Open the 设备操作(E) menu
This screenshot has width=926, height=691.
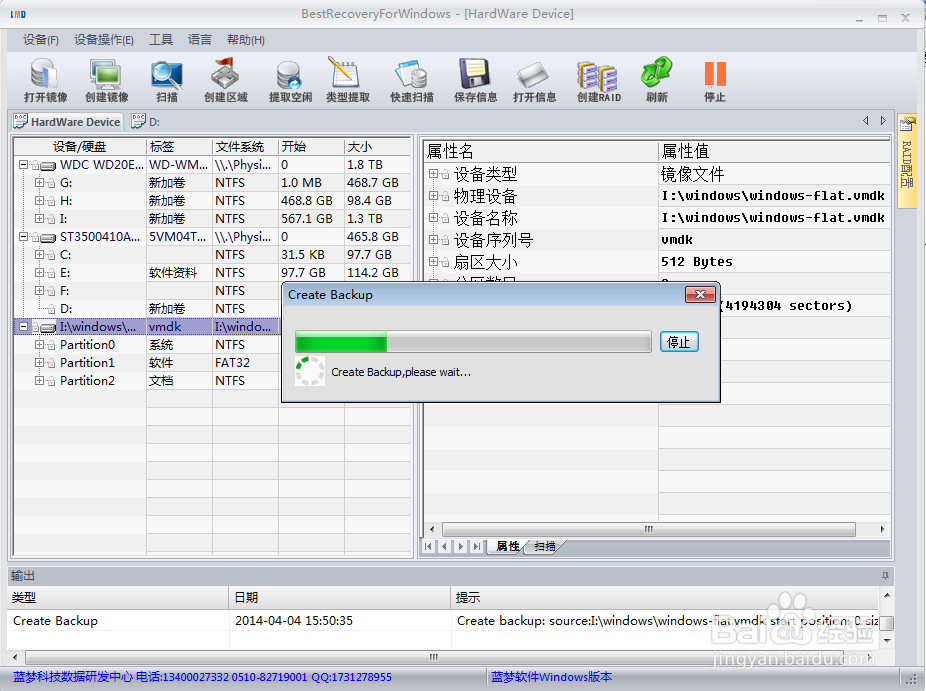(x=103, y=40)
